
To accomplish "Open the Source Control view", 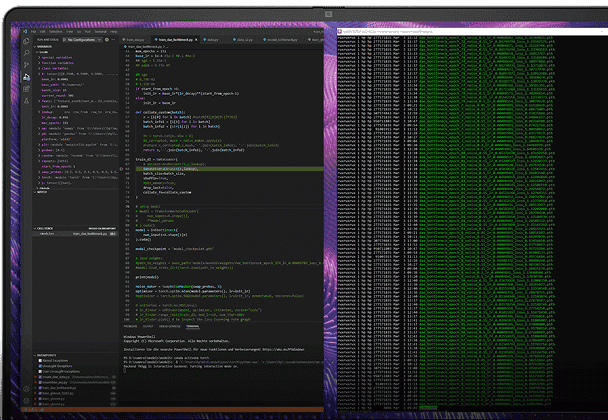I will click(x=26, y=65).
